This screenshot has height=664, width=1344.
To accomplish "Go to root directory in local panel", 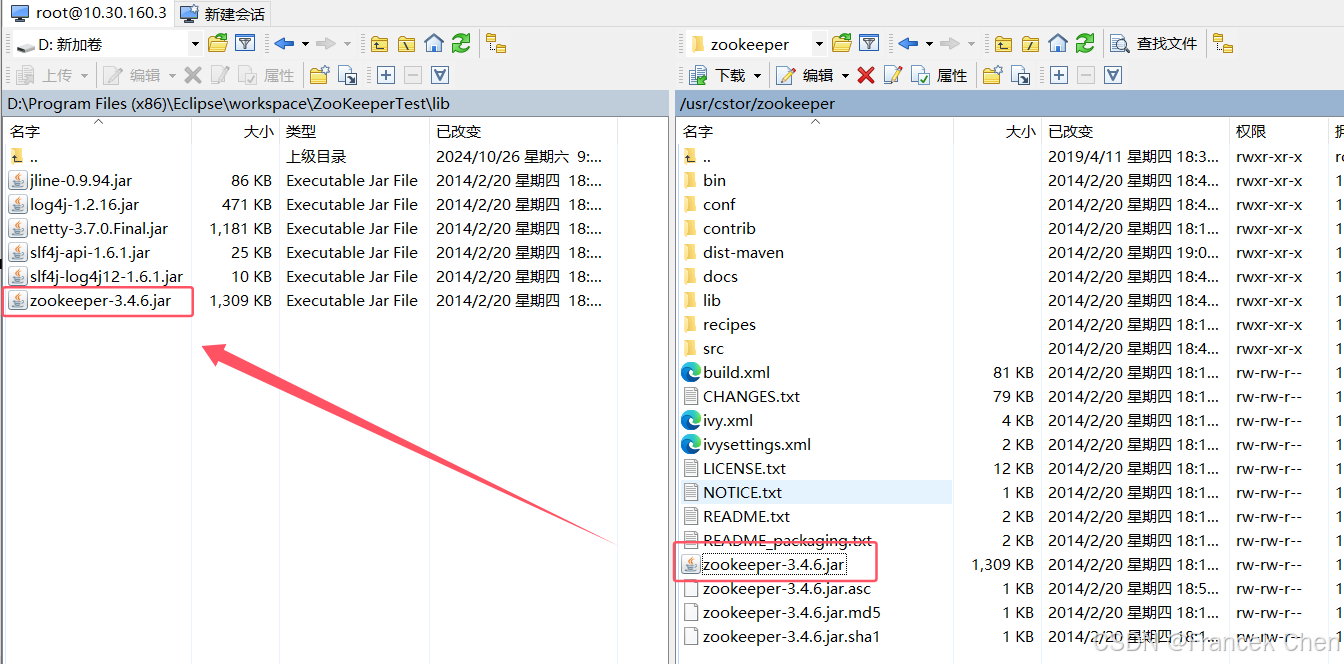I will click(x=406, y=43).
